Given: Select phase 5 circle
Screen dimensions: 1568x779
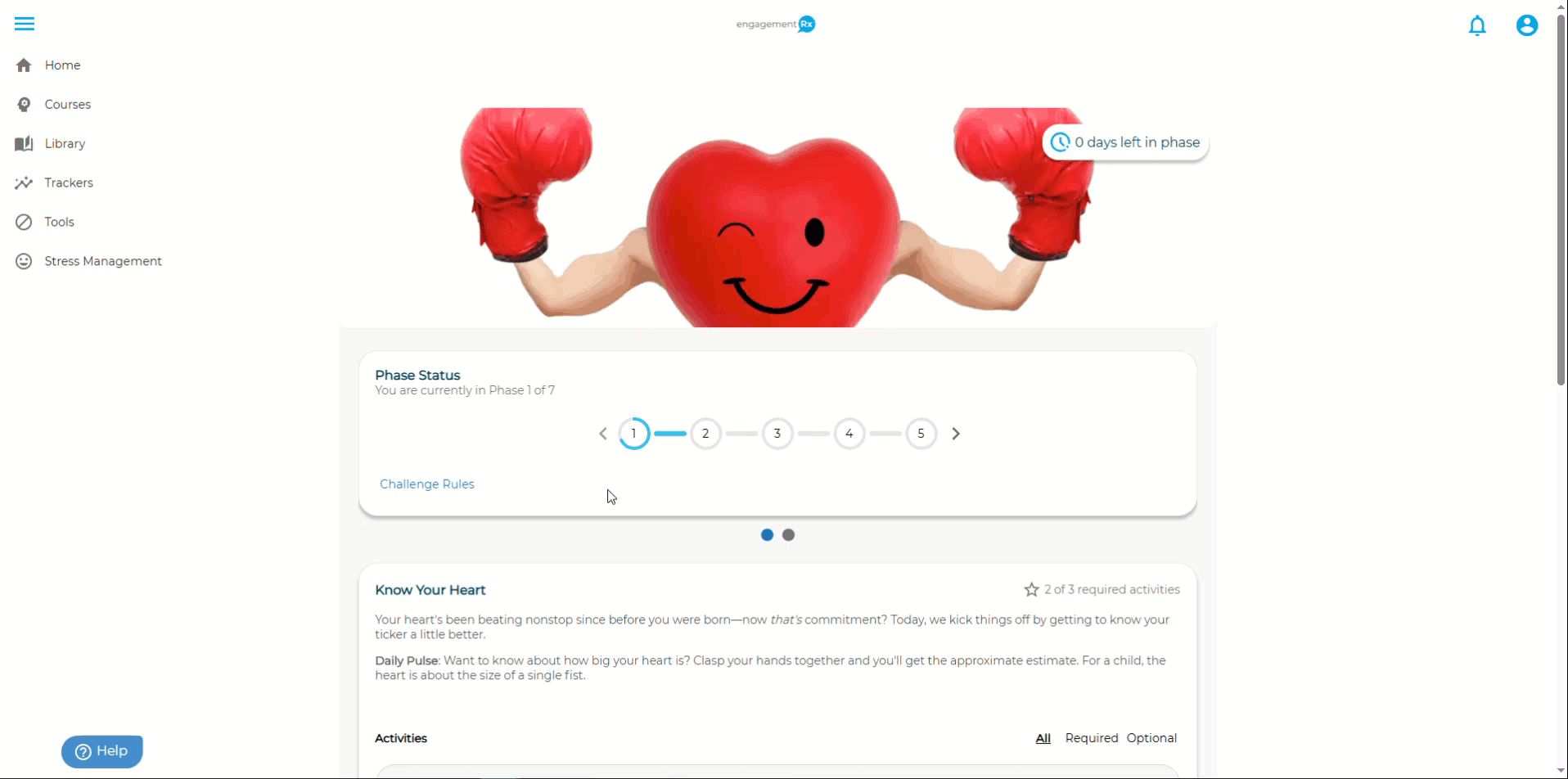Looking at the screenshot, I should tap(921, 434).
